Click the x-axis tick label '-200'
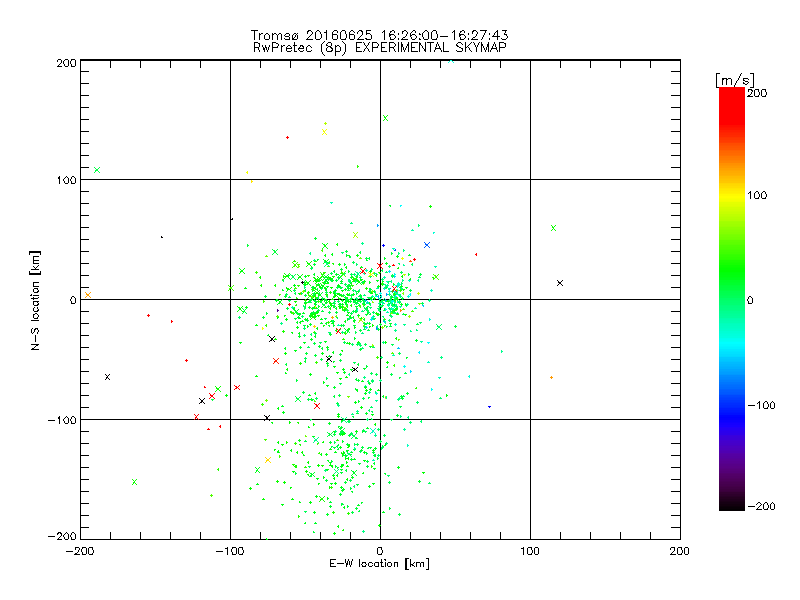 coord(80,551)
